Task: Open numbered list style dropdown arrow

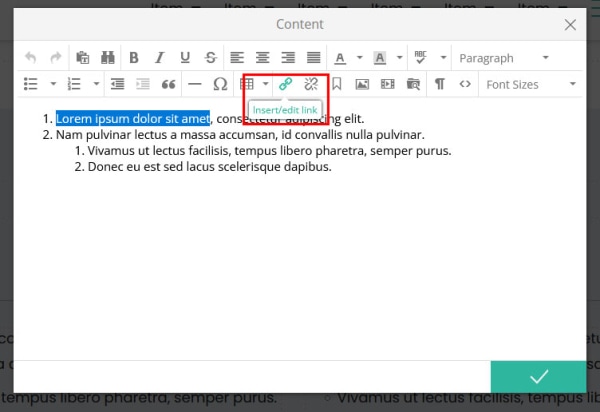Action: [x=96, y=84]
